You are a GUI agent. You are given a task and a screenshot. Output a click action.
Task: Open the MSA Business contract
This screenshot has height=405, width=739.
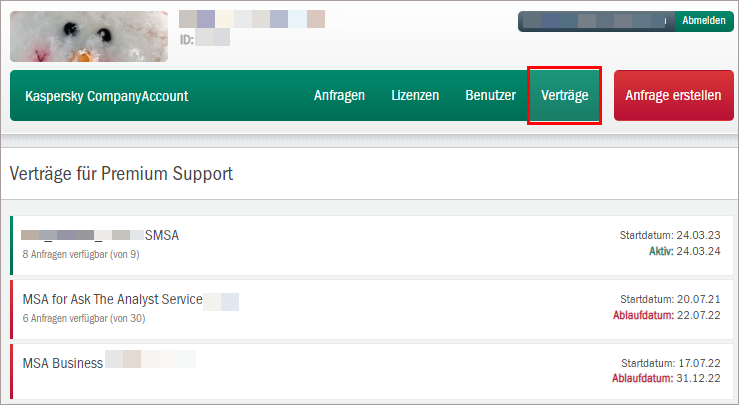tap(371, 372)
